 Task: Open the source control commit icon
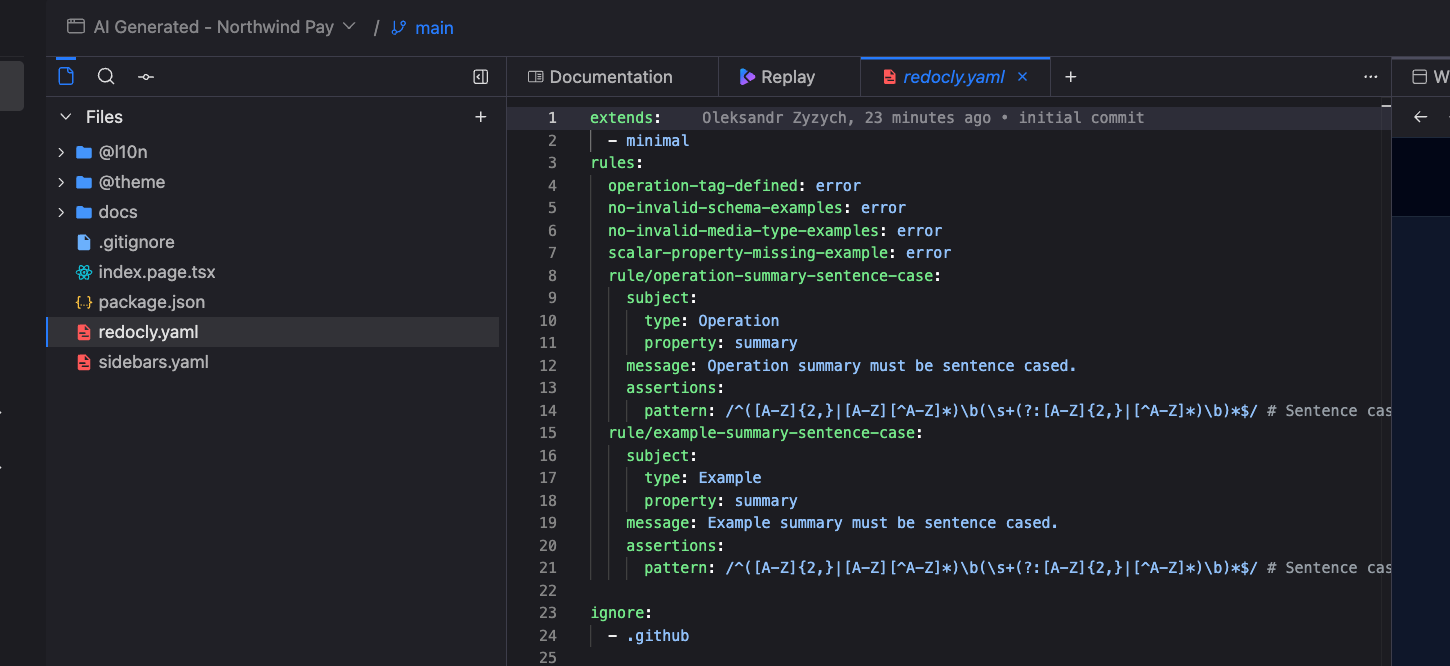146,77
